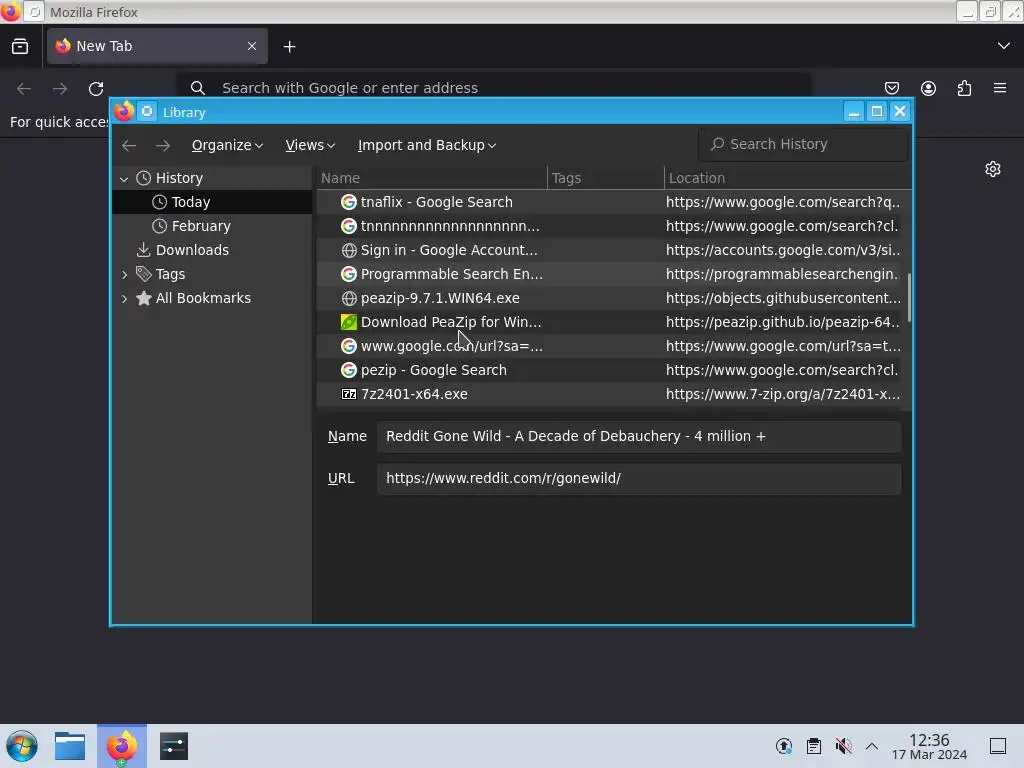
Task: Collapse the History tree node
Action: (124, 178)
